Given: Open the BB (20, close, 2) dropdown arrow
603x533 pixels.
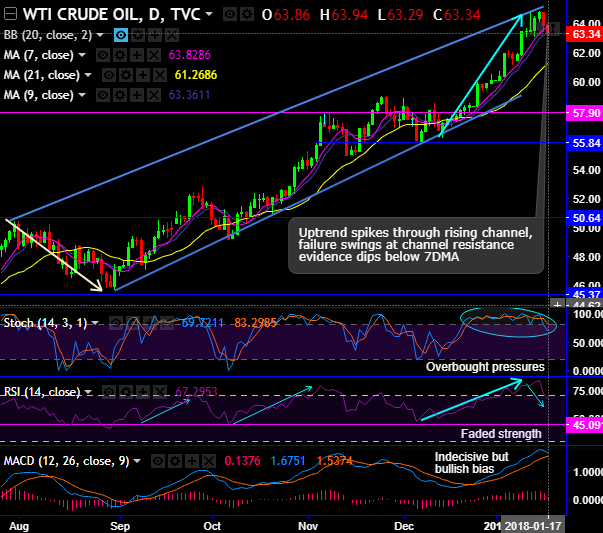Looking at the screenshot, I should 100,35.
